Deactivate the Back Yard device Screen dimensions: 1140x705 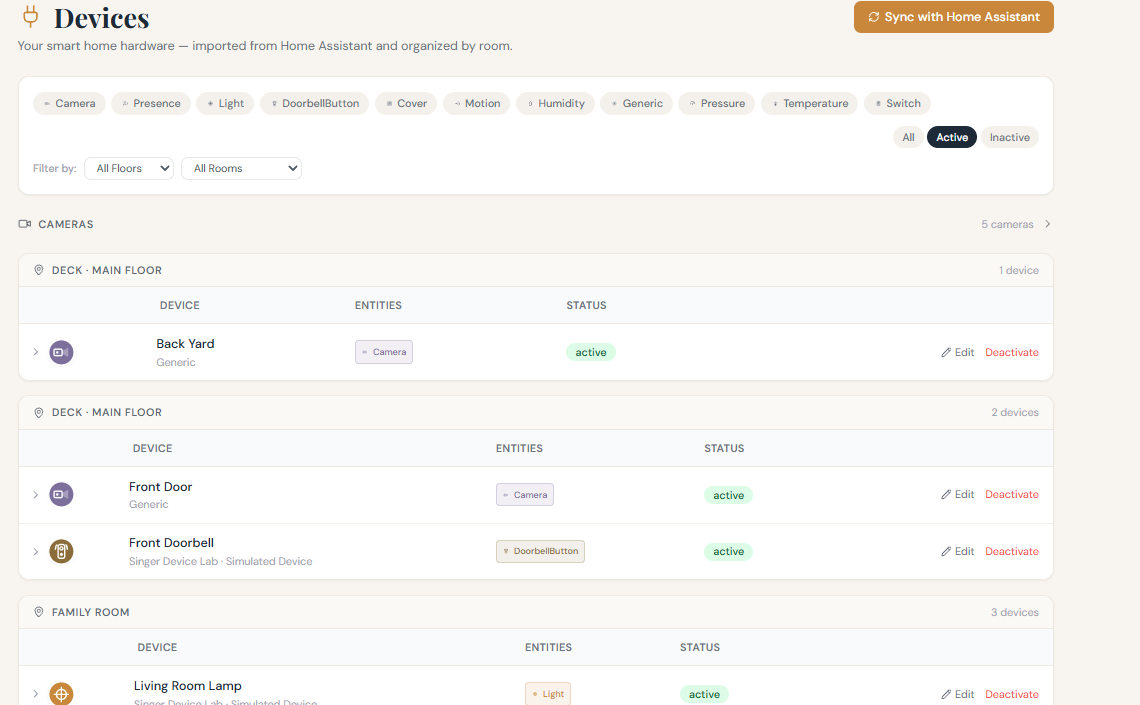[1012, 352]
